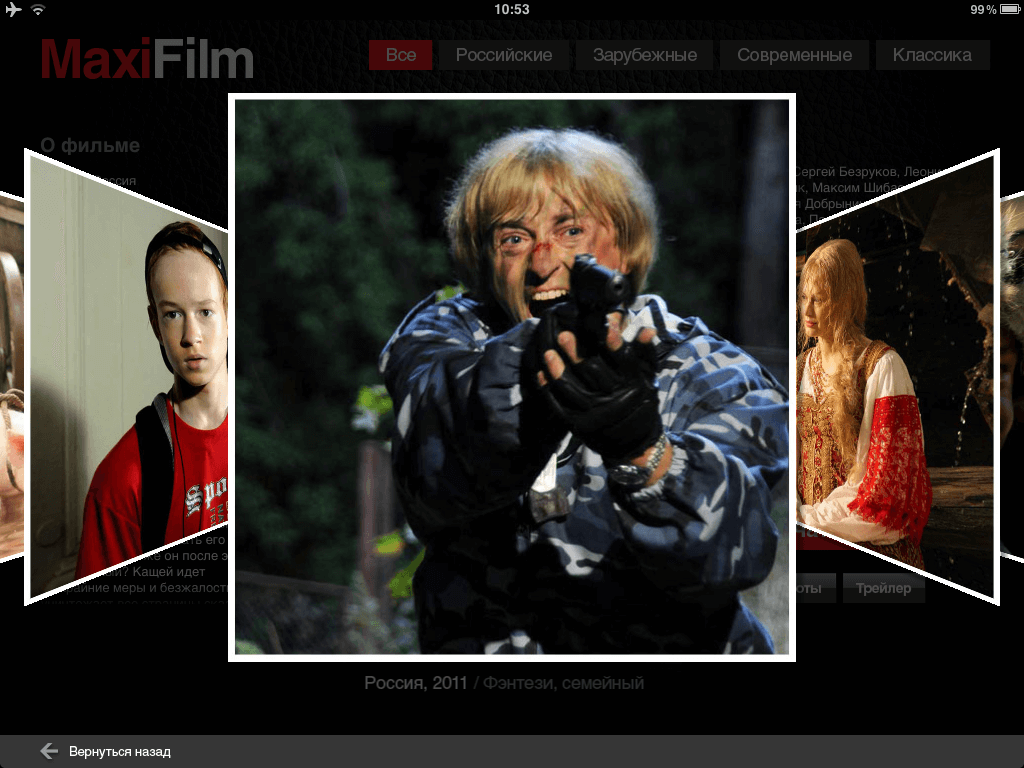Image resolution: width=1024 pixels, height=768 pixels.
Task: Tap the 'Фэнтези, семейный' genre text
Action: pyautogui.click(x=564, y=683)
